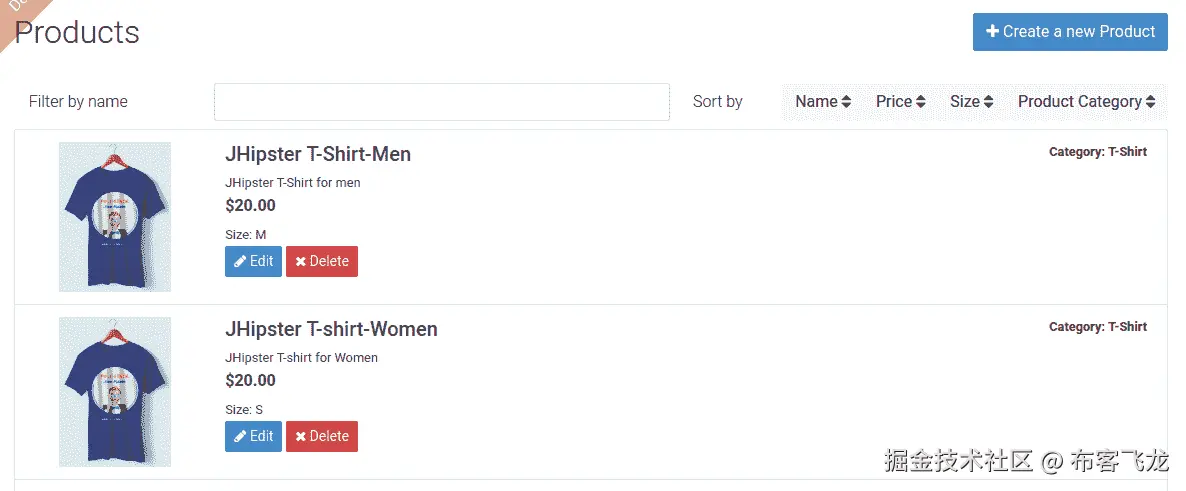
Task: Click the sort arrows icon beside Price
Action: pyautogui.click(x=921, y=102)
